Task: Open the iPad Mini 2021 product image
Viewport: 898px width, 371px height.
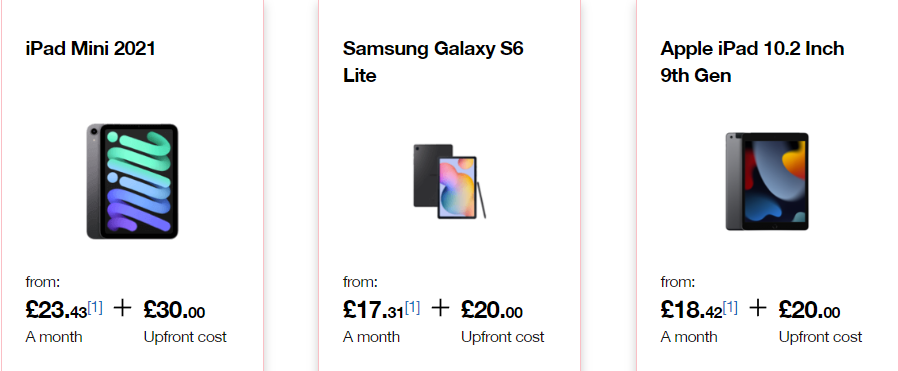Action: click(132, 181)
